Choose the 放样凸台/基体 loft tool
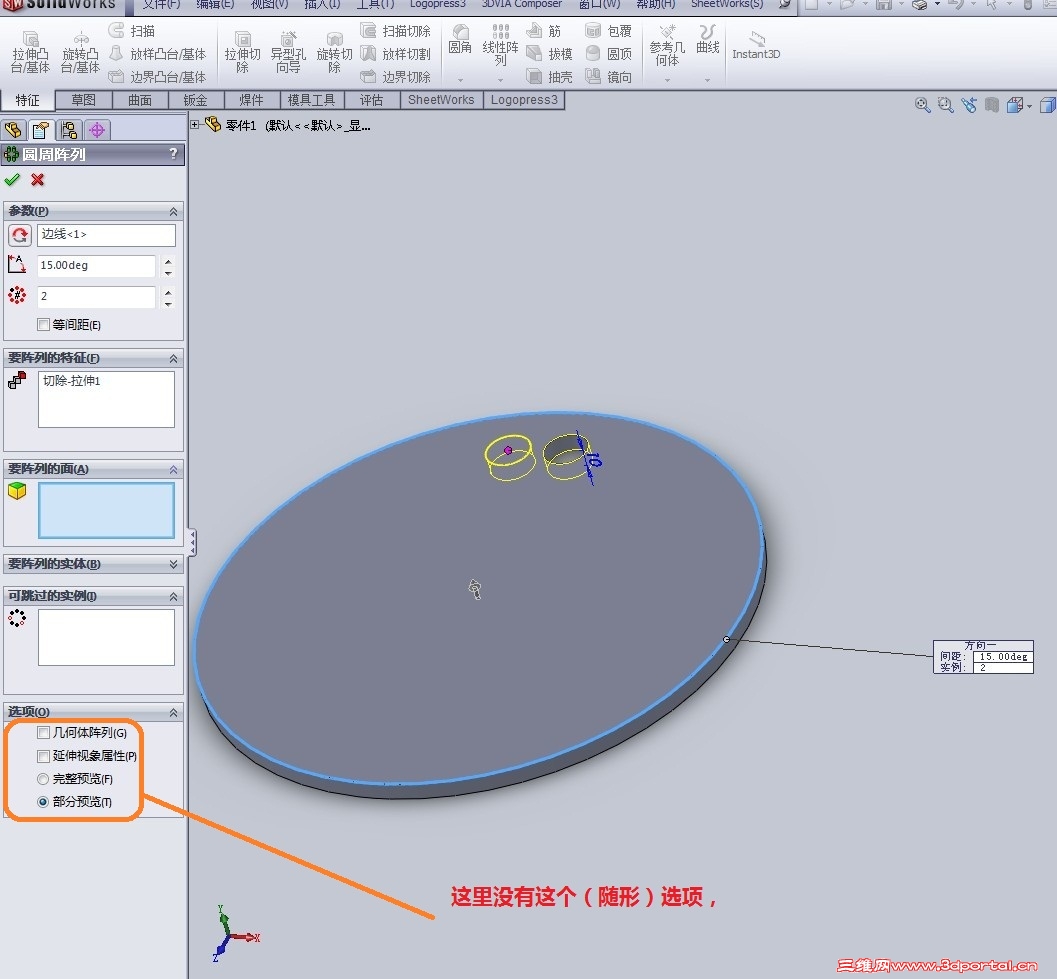1057x979 pixels. [158, 54]
